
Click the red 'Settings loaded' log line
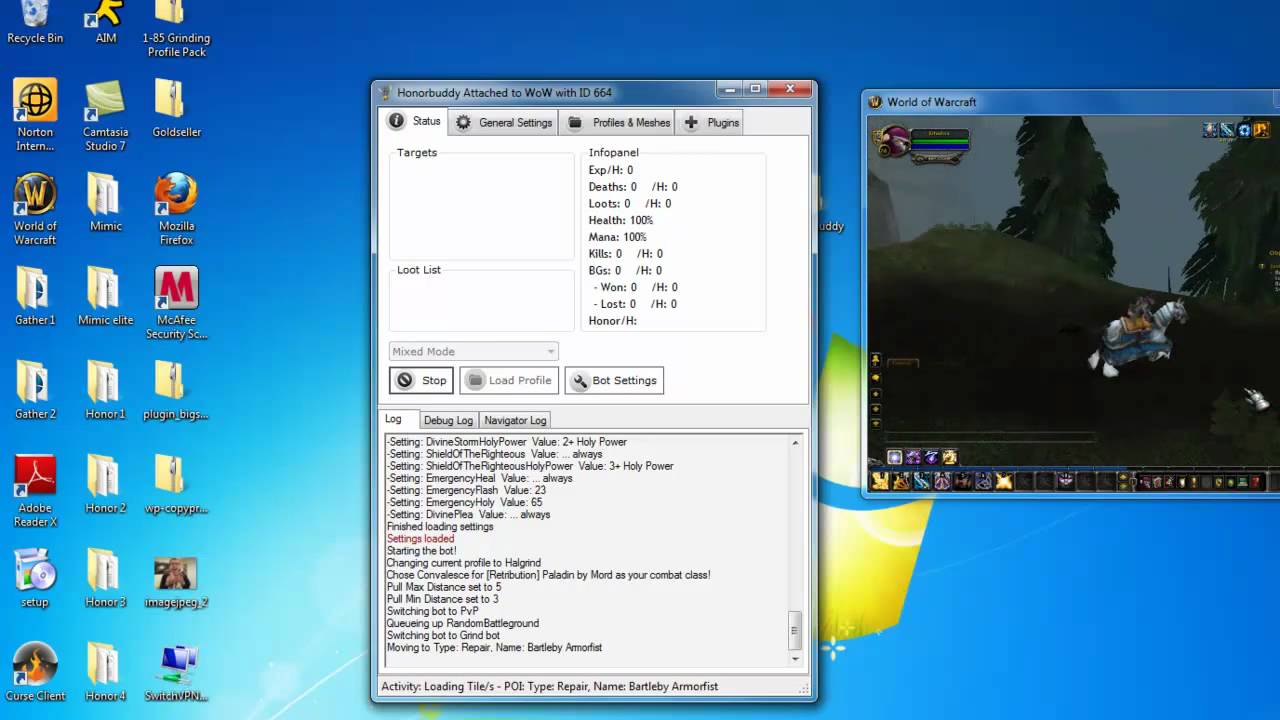[x=420, y=539]
